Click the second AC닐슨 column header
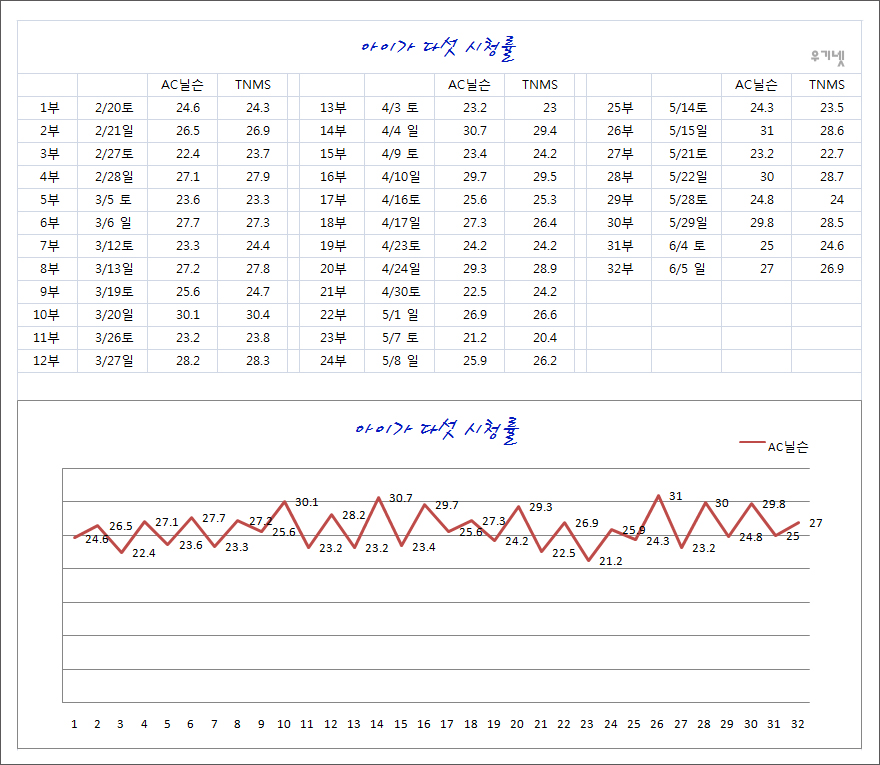This screenshot has width=880, height=765. 469,85
